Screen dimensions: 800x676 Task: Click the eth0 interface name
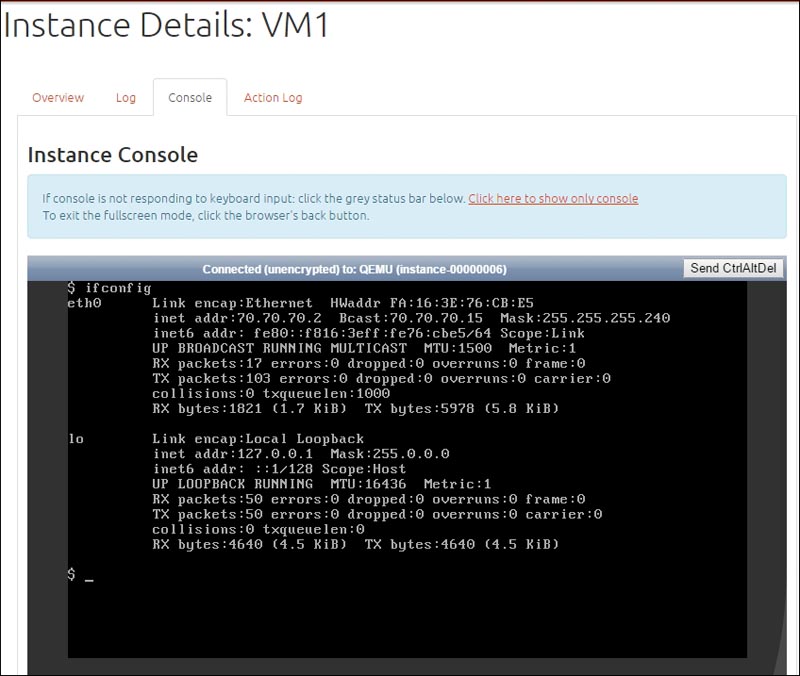pyautogui.click(x=84, y=303)
